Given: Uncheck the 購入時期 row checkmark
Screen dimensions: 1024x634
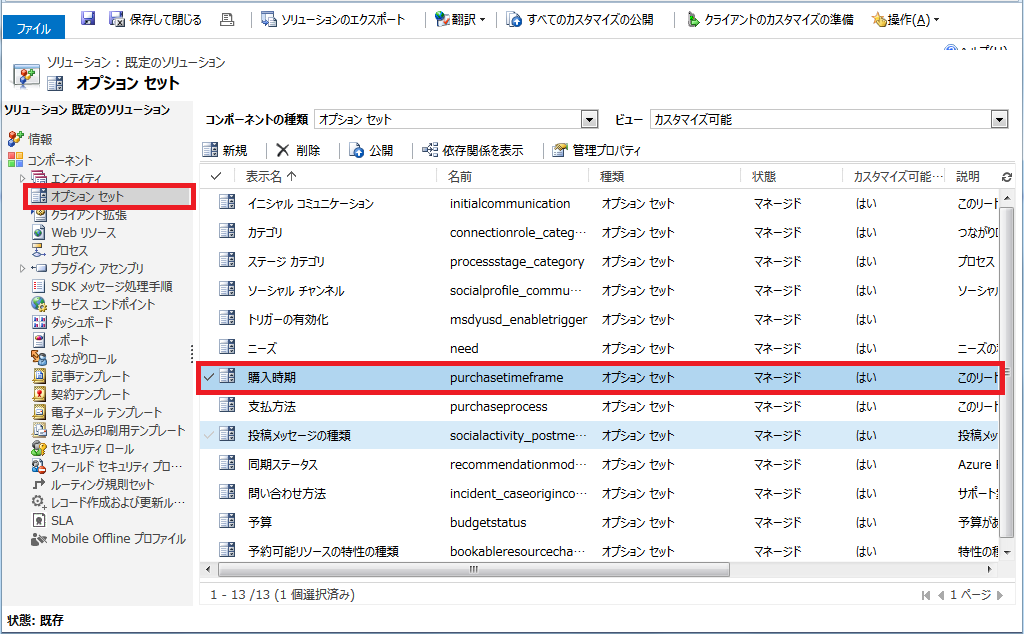Looking at the screenshot, I should tap(209, 377).
